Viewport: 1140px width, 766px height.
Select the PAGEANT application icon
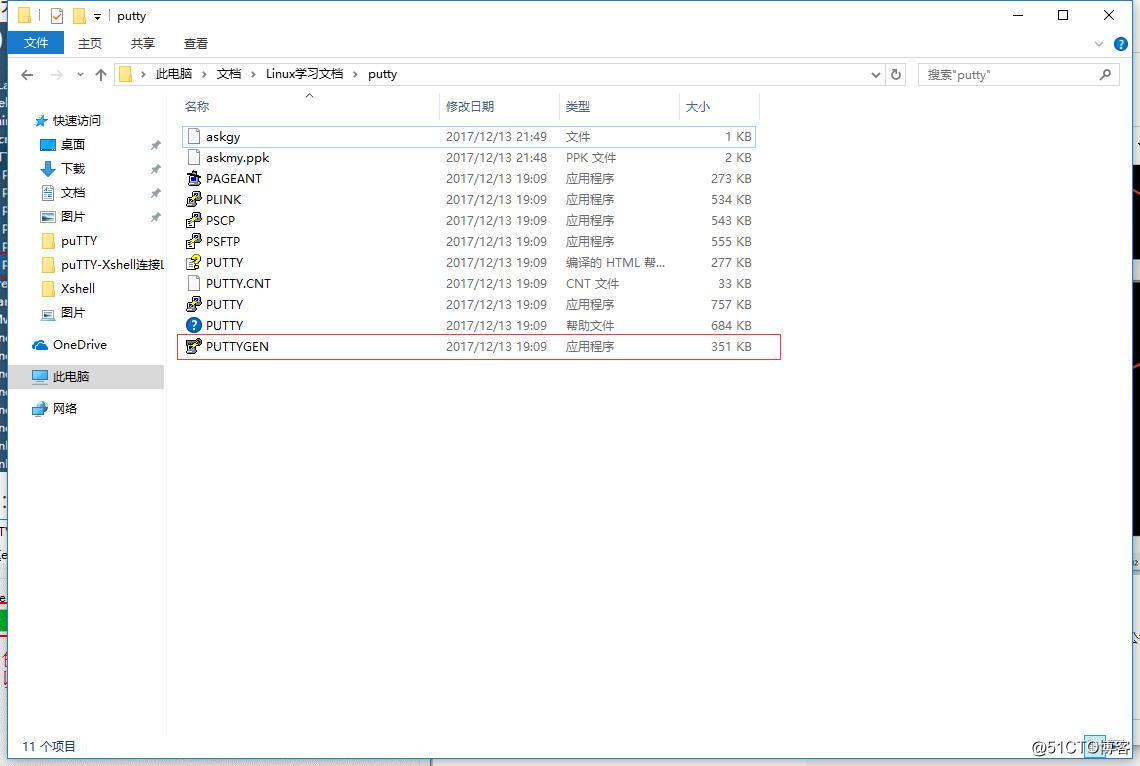pyautogui.click(x=193, y=179)
